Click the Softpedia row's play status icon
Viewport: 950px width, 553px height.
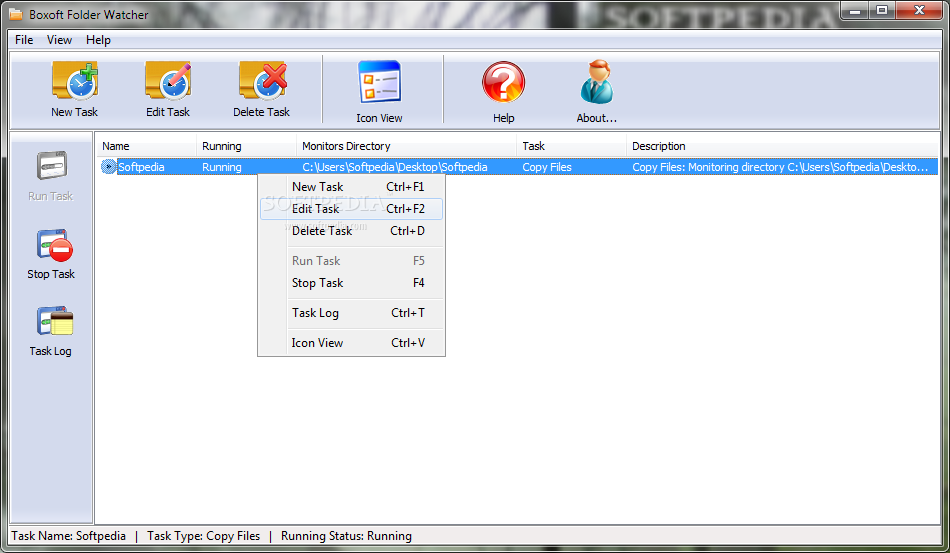[x=108, y=167]
